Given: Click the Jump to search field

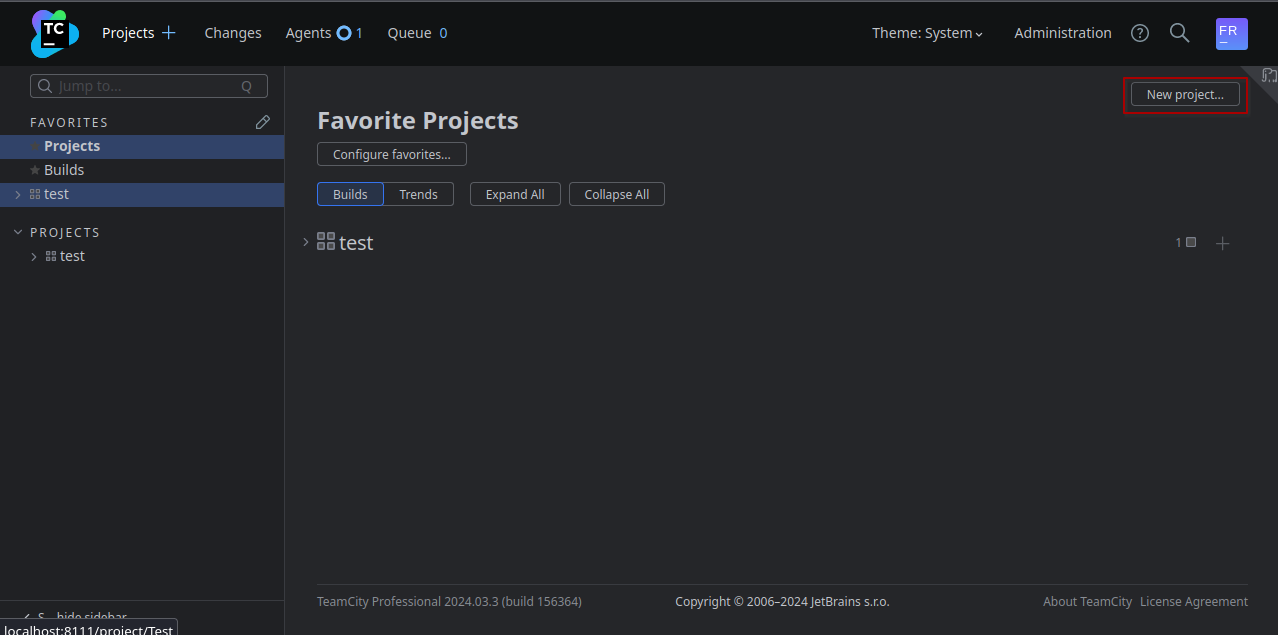Looking at the screenshot, I should pos(148,85).
